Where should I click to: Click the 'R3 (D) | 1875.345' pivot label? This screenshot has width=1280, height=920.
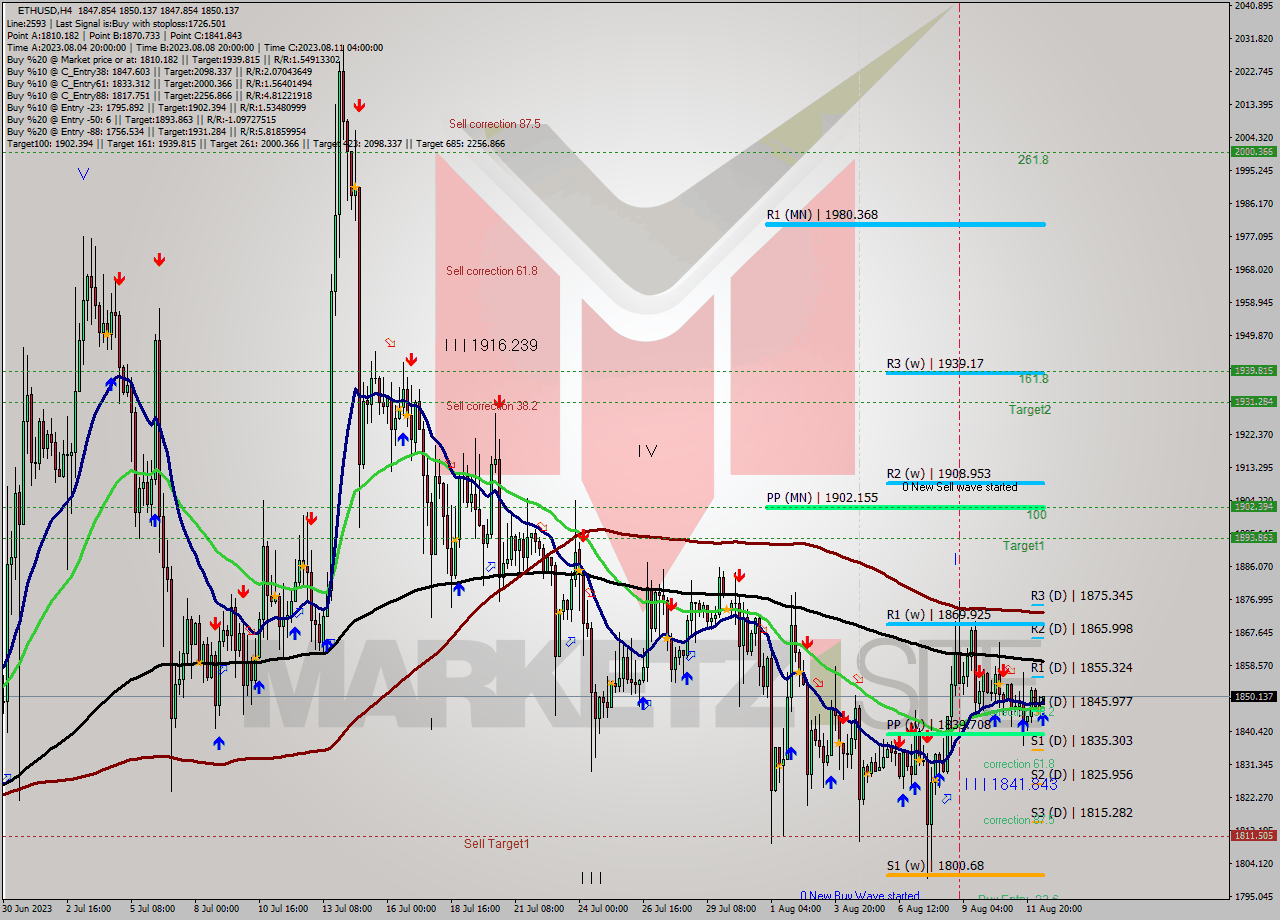point(1082,596)
